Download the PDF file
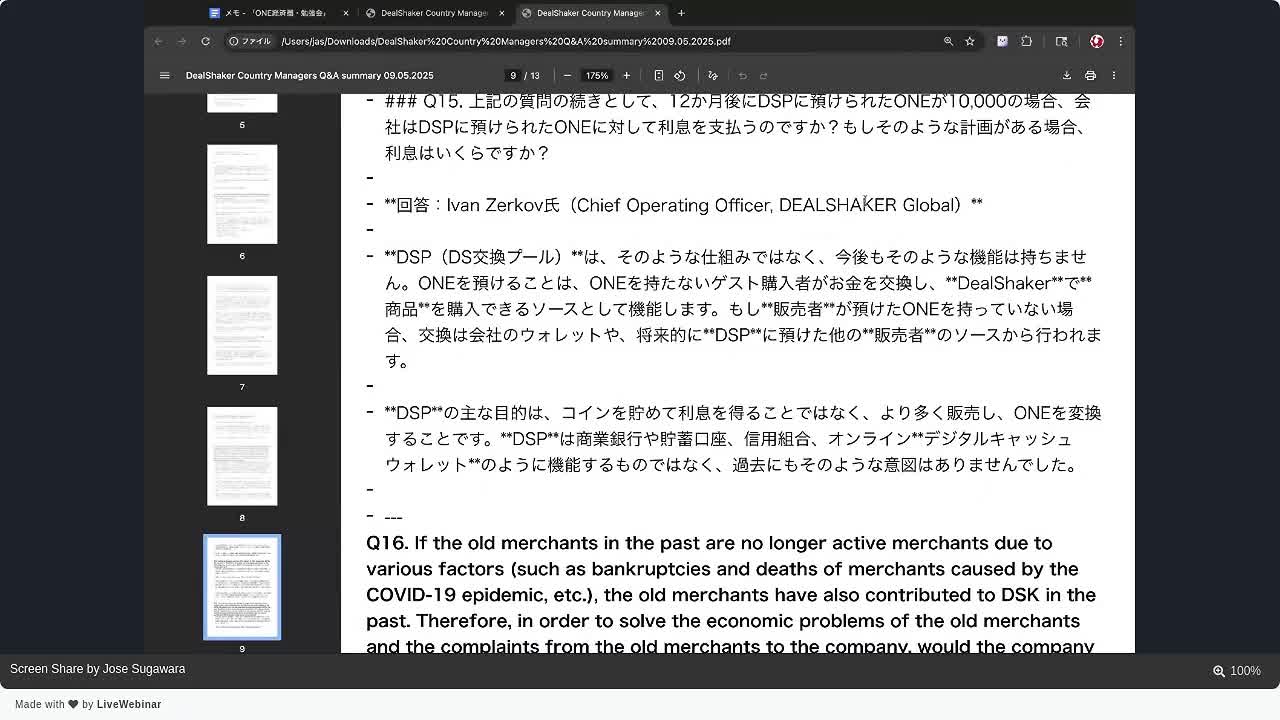Screen dimensions: 1280x720 [1066, 75]
